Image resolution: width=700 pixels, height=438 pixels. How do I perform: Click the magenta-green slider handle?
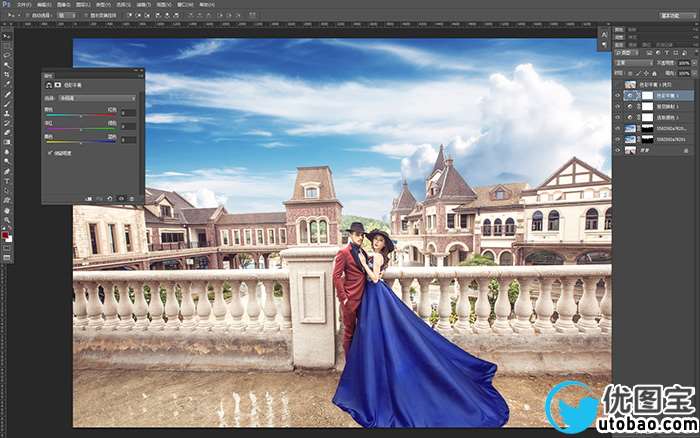pyautogui.click(x=81, y=129)
